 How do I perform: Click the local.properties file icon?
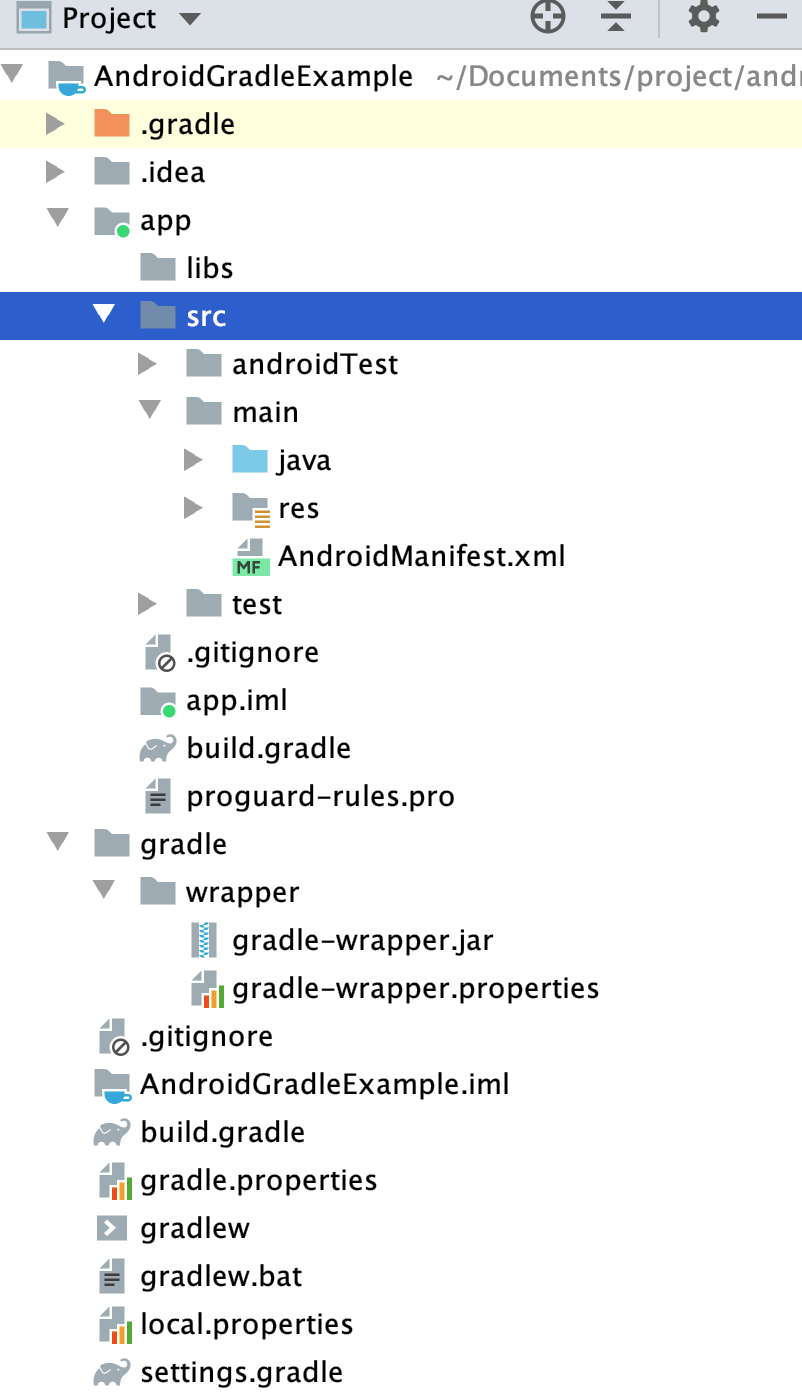[111, 1324]
